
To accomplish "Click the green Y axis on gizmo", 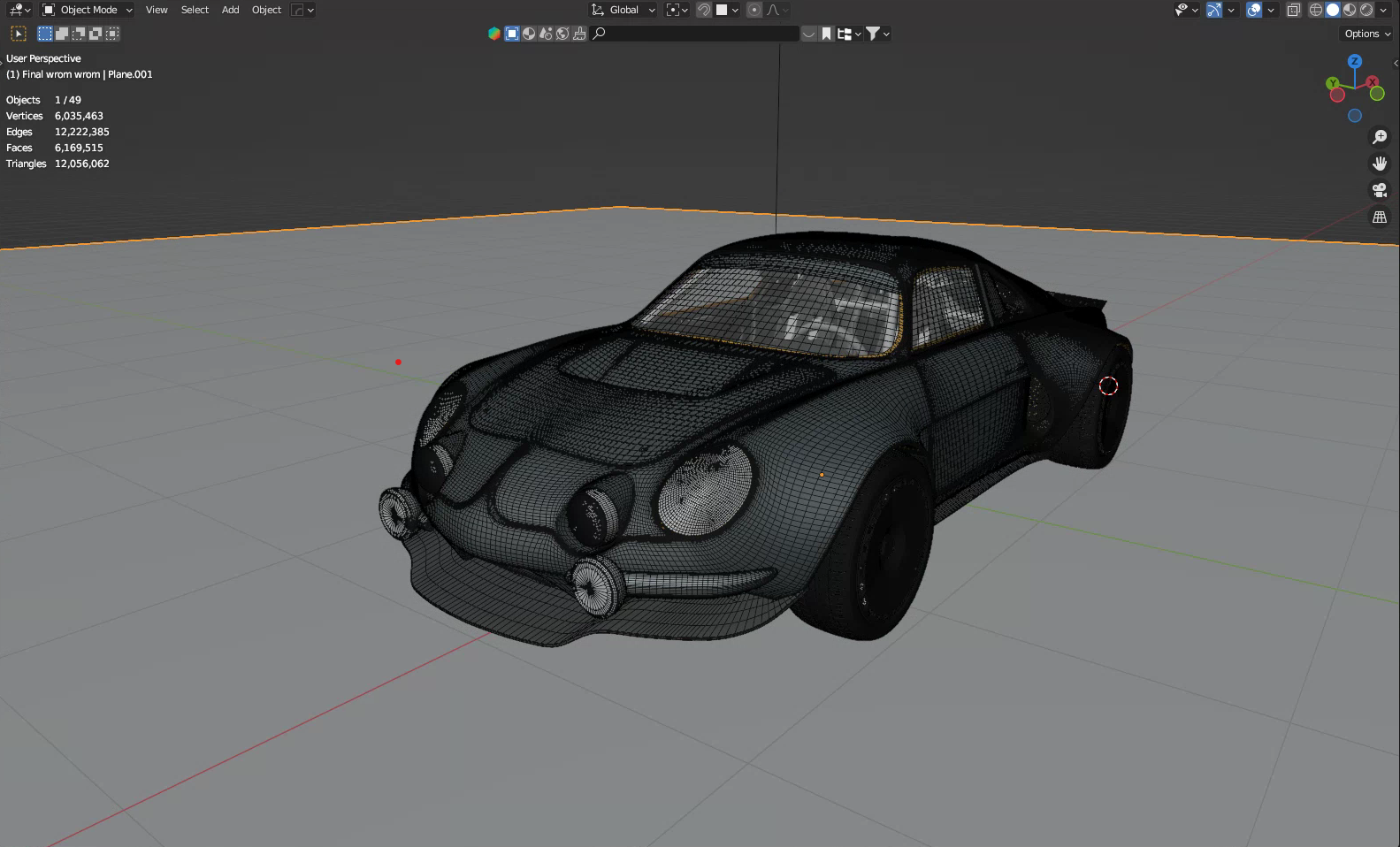I will tap(1333, 83).
